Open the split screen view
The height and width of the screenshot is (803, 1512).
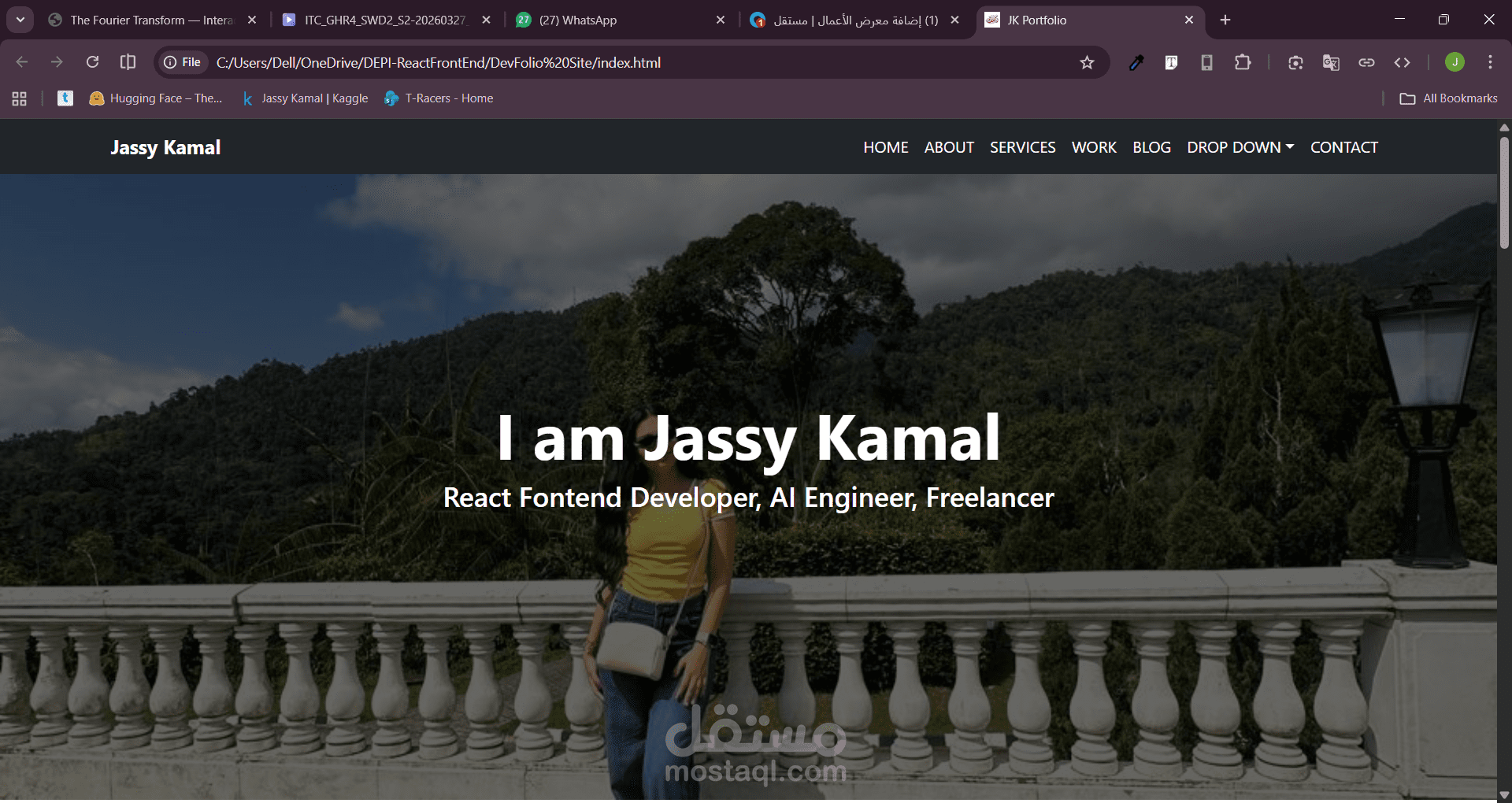128,62
